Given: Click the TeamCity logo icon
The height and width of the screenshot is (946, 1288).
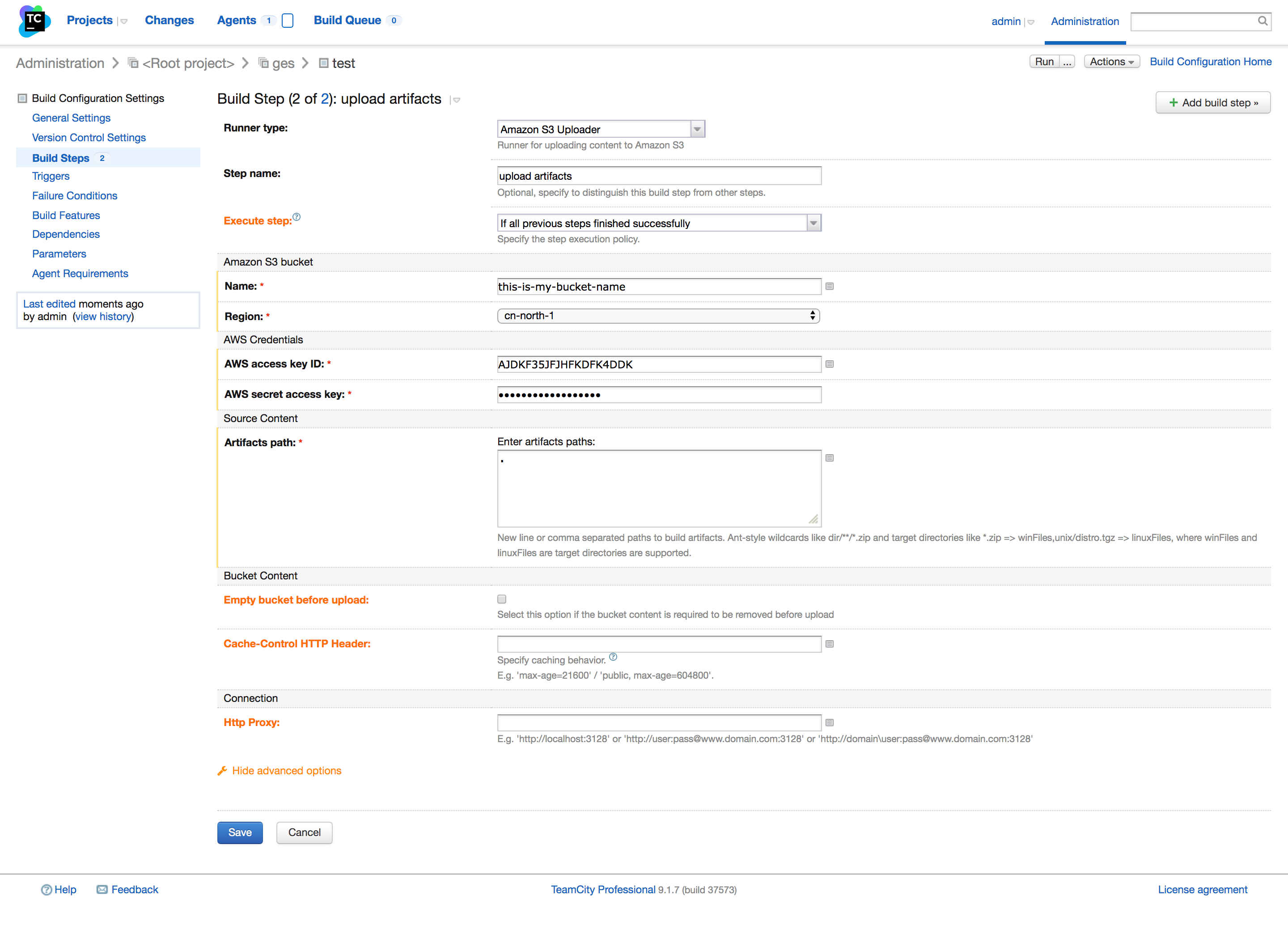Looking at the screenshot, I should pos(34,21).
